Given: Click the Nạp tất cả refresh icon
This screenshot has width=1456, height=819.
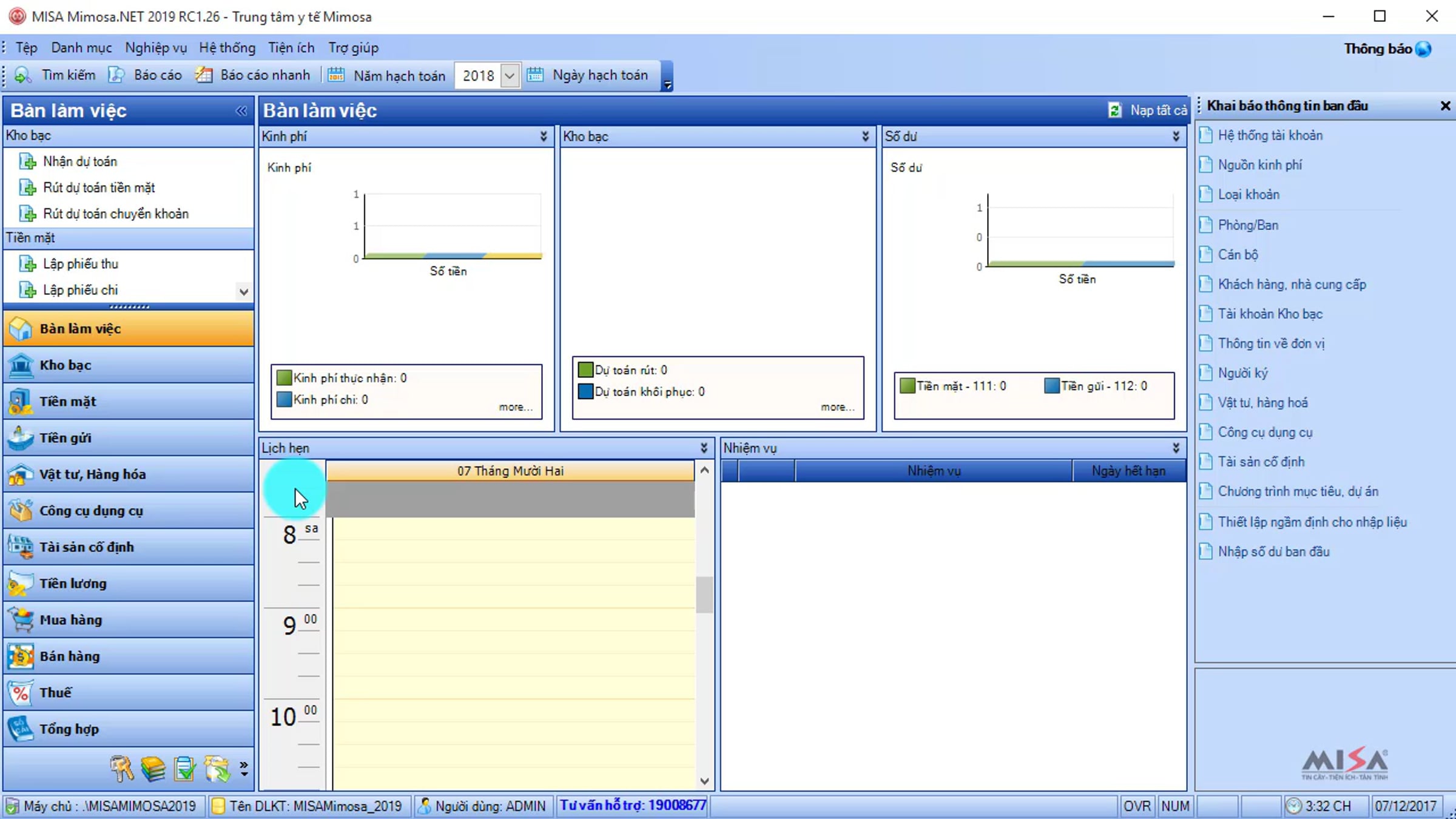Looking at the screenshot, I should point(1114,110).
